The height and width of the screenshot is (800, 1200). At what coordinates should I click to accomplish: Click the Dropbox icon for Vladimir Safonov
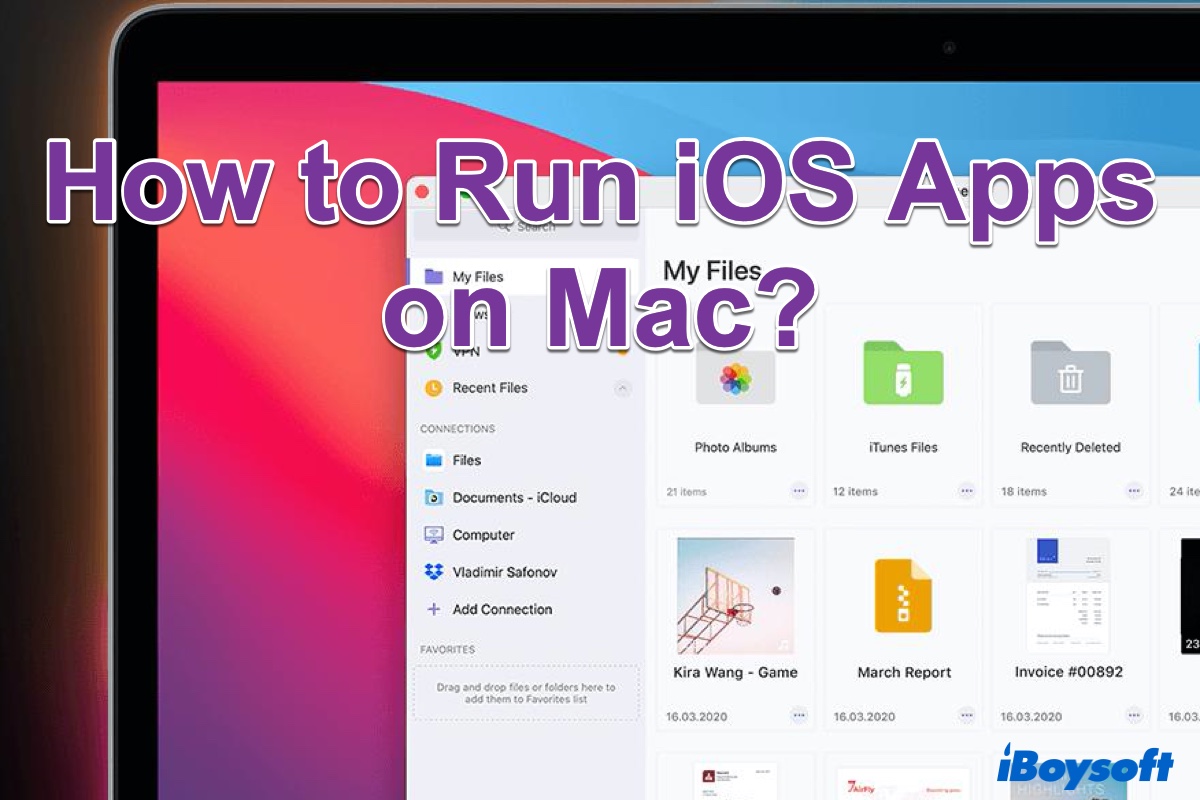click(x=433, y=572)
